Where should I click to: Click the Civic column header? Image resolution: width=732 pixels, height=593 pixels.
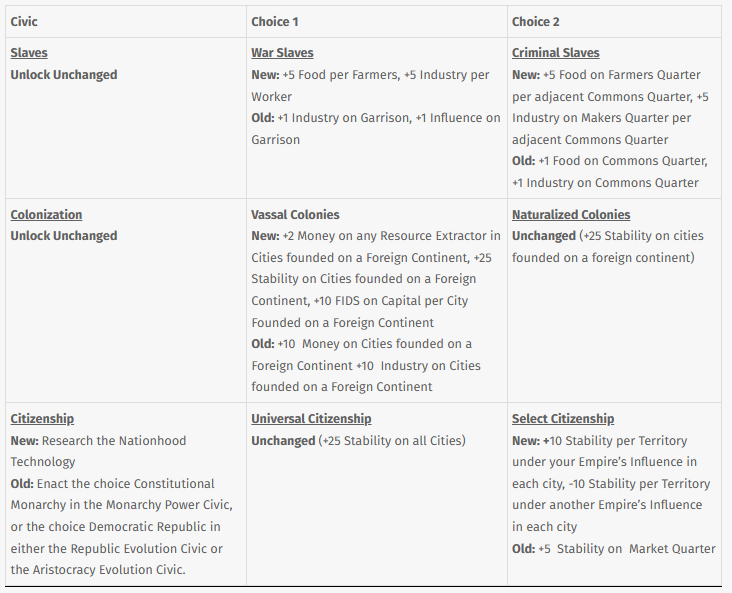24,21
